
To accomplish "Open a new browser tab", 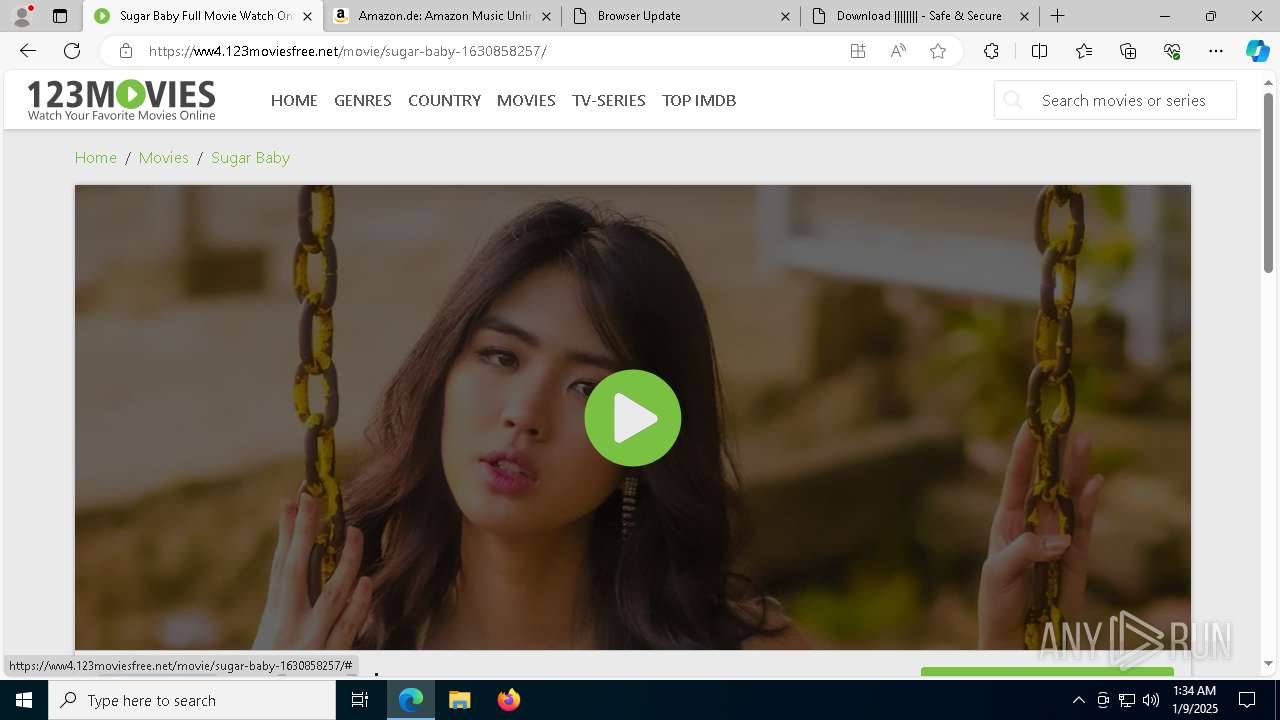I will (x=1057, y=16).
